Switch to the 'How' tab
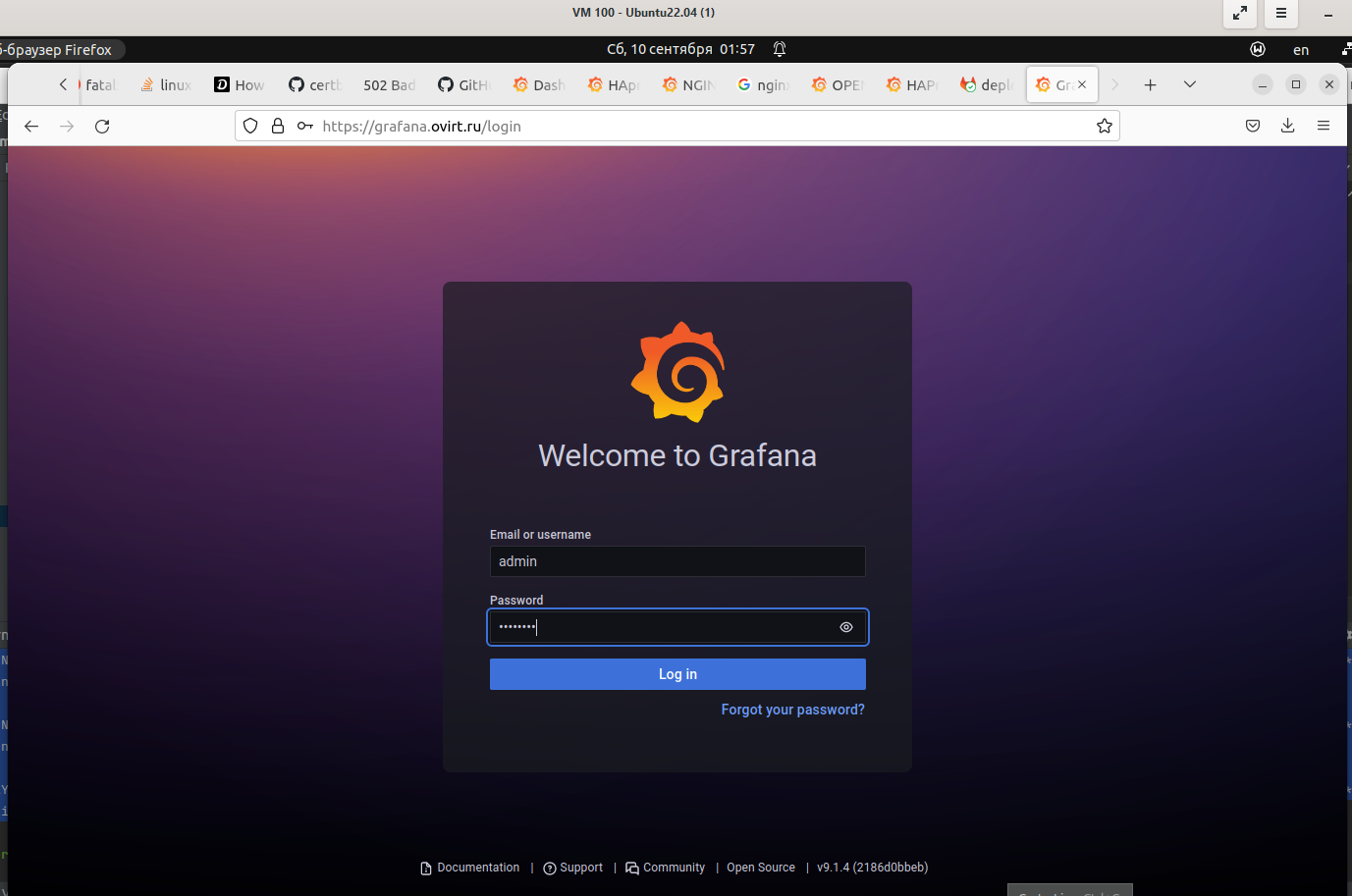Image resolution: width=1352 pixels, height=896 pixels. [240, 85]
